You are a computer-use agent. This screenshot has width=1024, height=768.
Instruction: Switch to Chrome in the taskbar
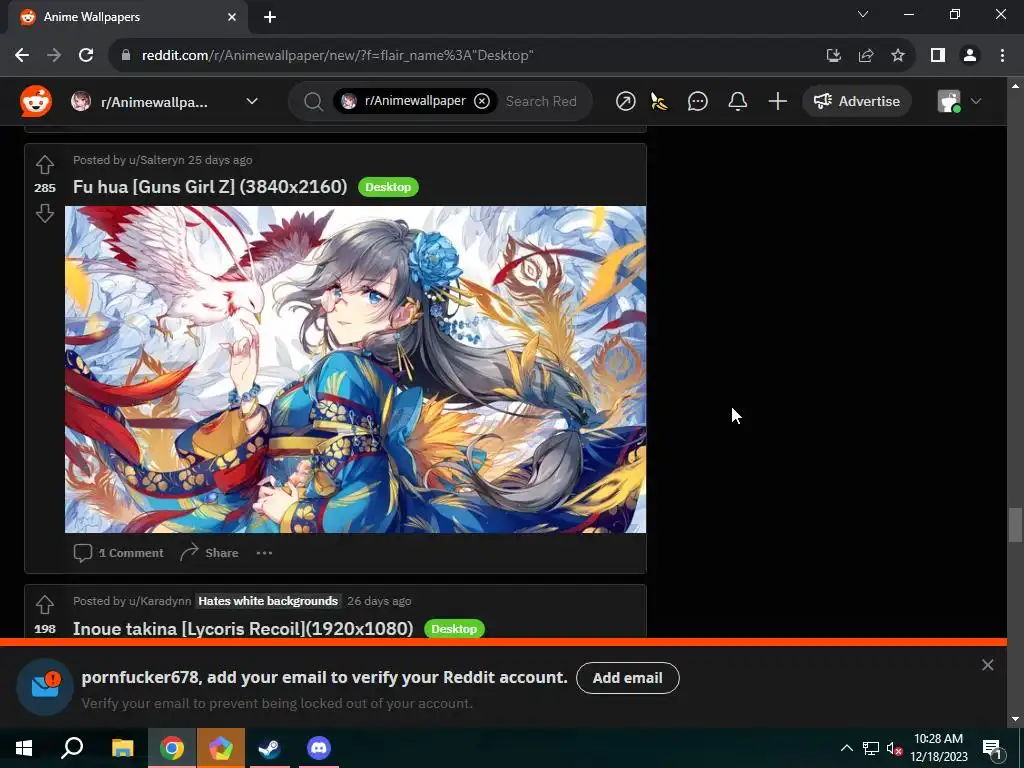172,748
